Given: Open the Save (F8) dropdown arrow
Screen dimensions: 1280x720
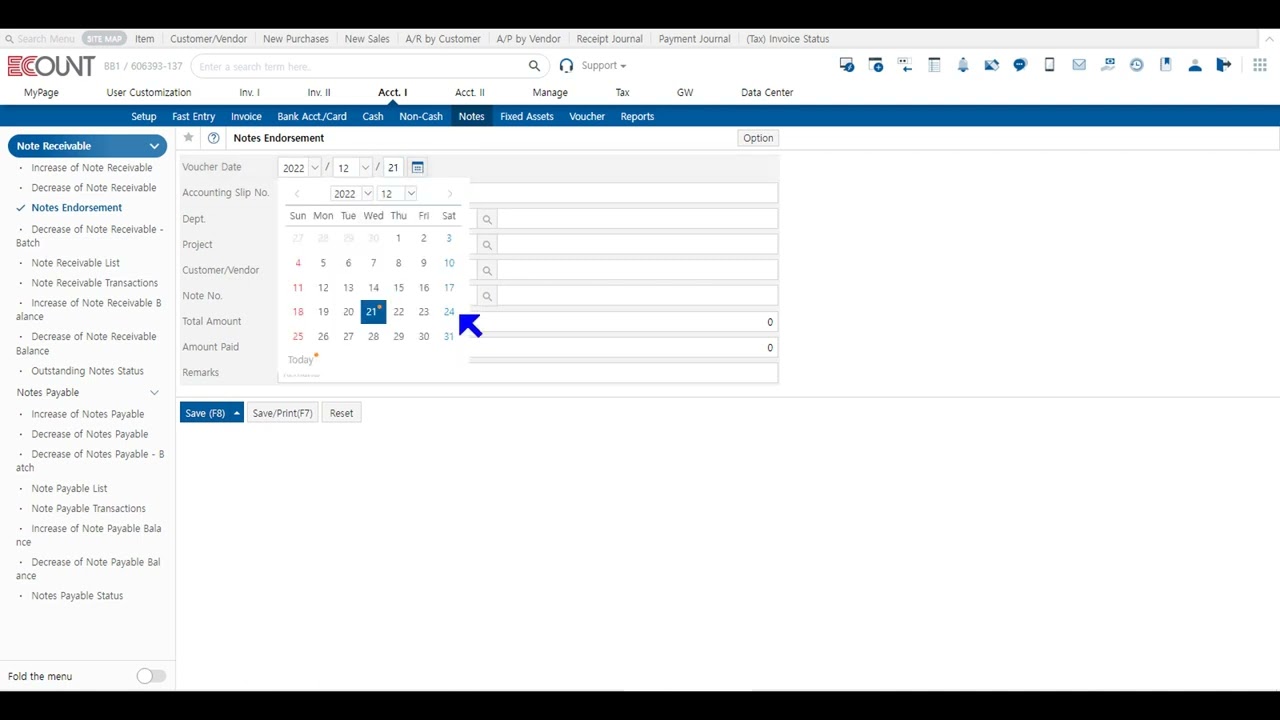Looking at the screenshot, I should (237, 413).
